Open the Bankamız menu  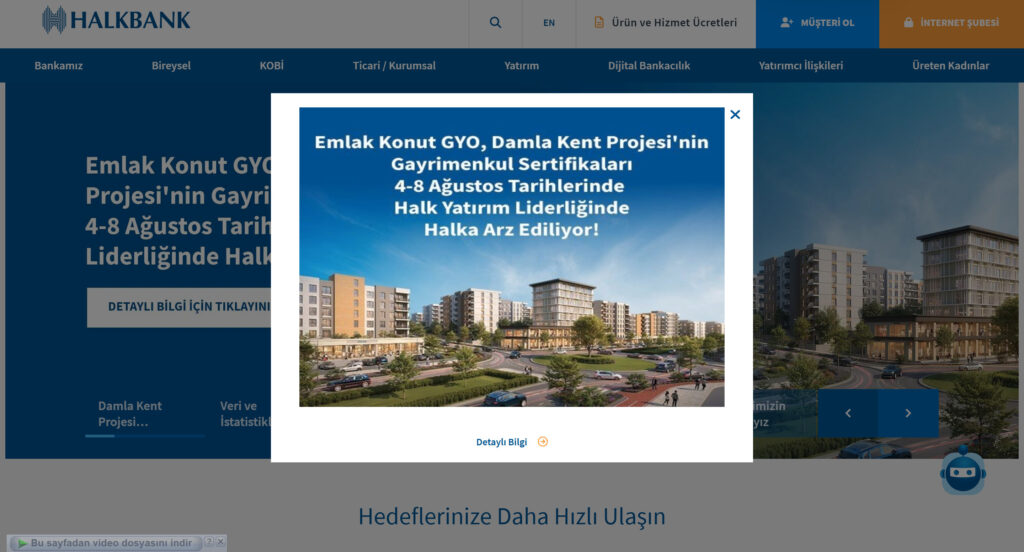point(59,65)
